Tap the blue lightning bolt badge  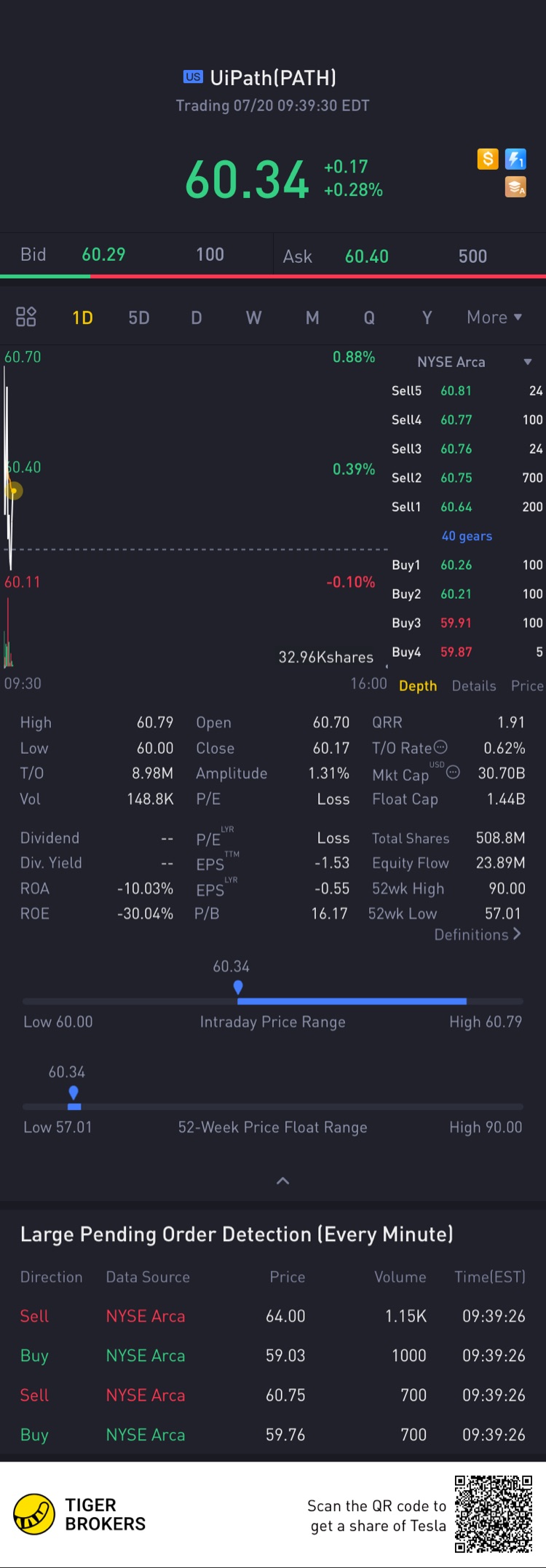pos(515,159)
